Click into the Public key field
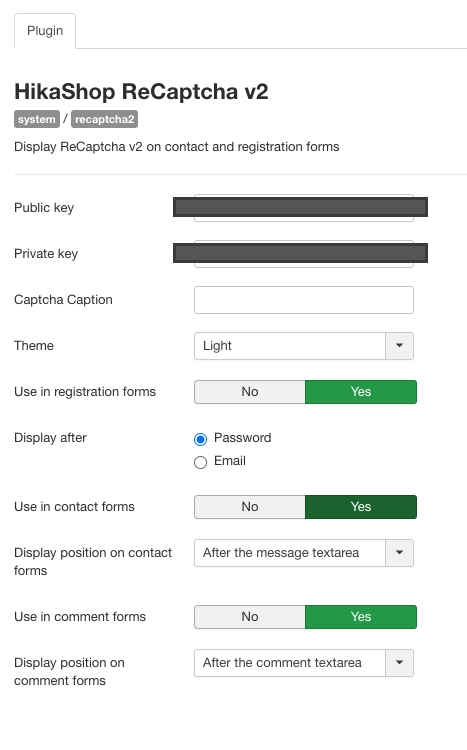The height and width of the screenshot is (750, 467). coord(304,208)
